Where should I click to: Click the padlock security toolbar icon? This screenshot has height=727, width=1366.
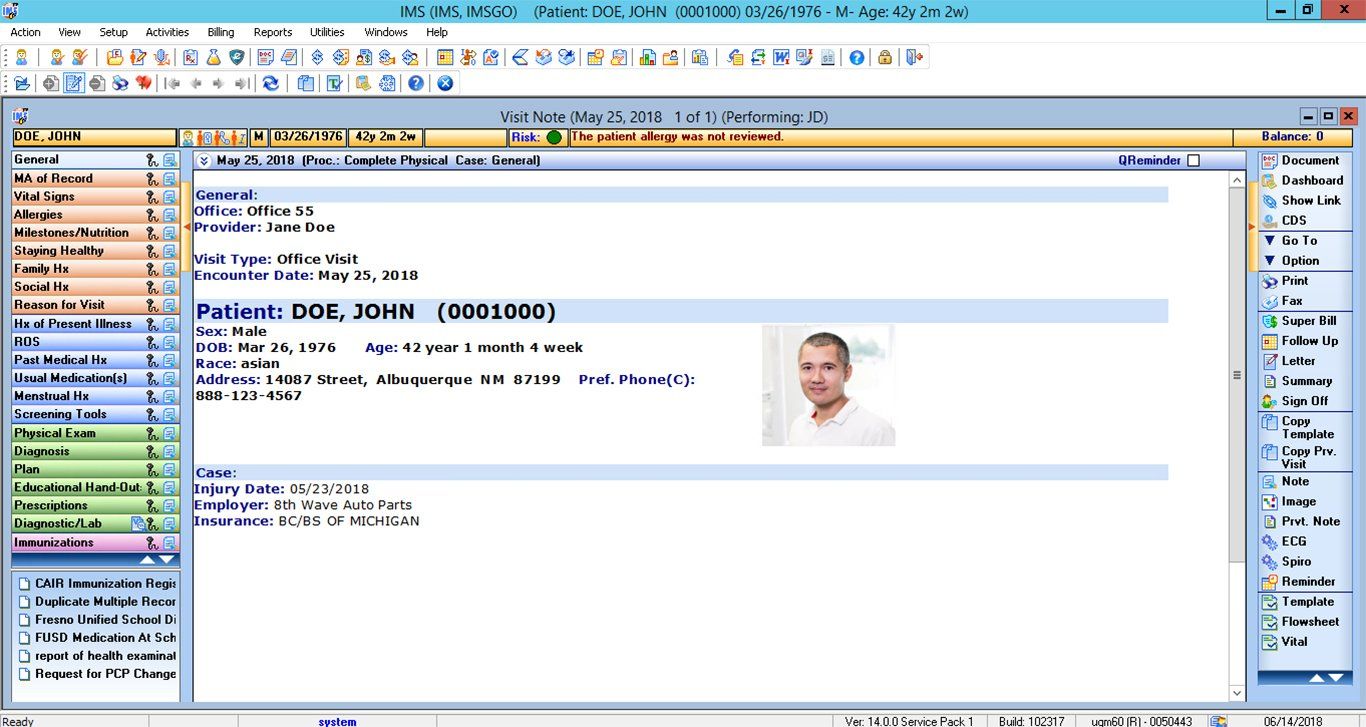[885, 57]
